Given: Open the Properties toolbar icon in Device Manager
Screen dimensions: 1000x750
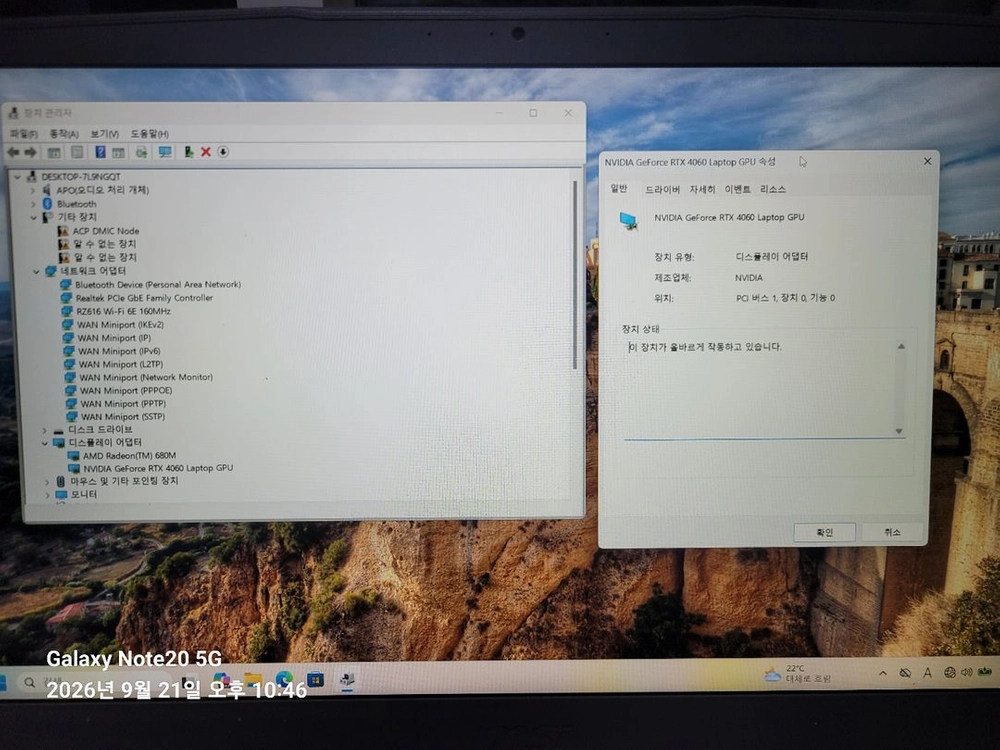Looking at the screenshot, I should 77,152.
